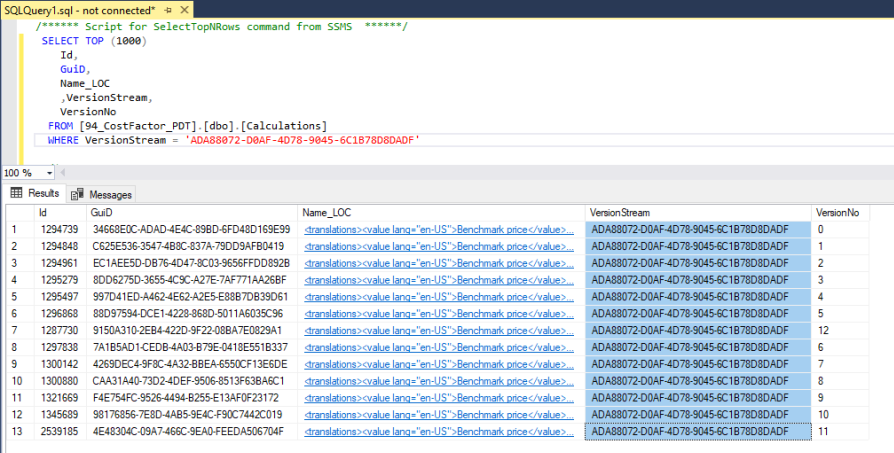Open Name_LOC link in row 4
Screen dimensions: 894x453
[x=439, y=280]
